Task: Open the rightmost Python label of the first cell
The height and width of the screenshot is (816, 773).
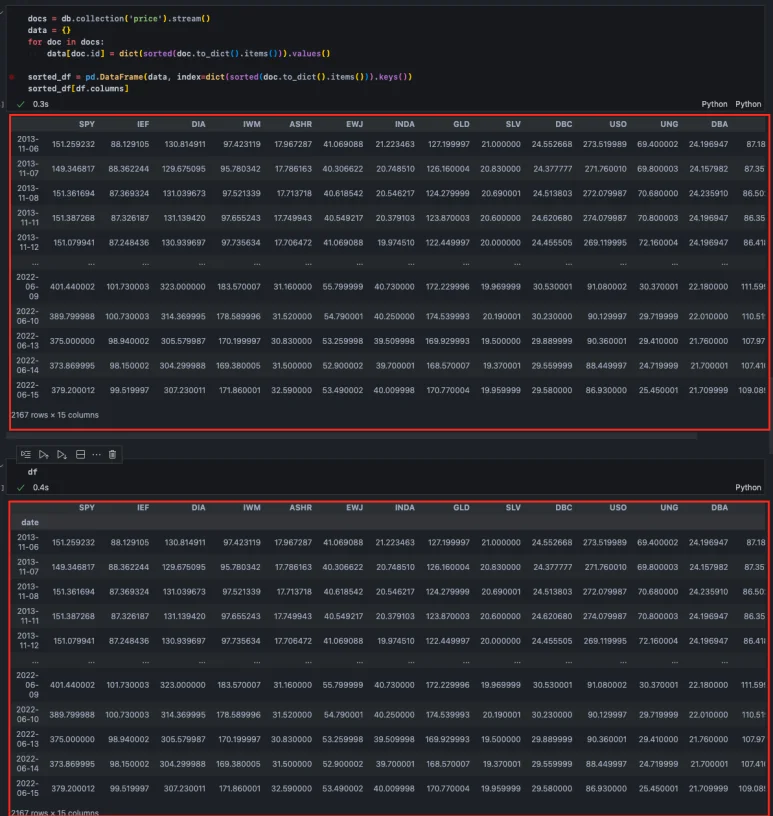Action: (748, 104)
